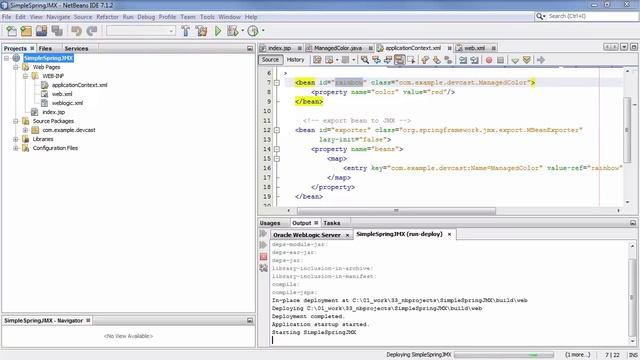Click the Save All toolbar icon

(x=57, y=31)
